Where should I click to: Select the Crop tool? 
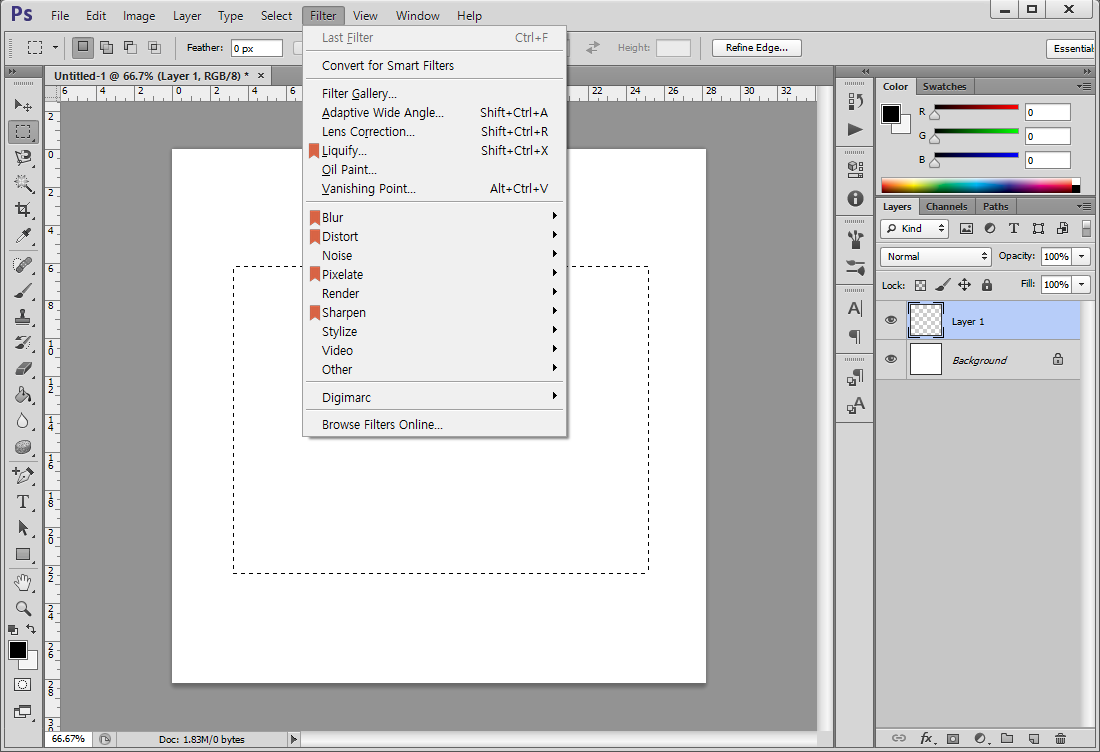(23, 210)
